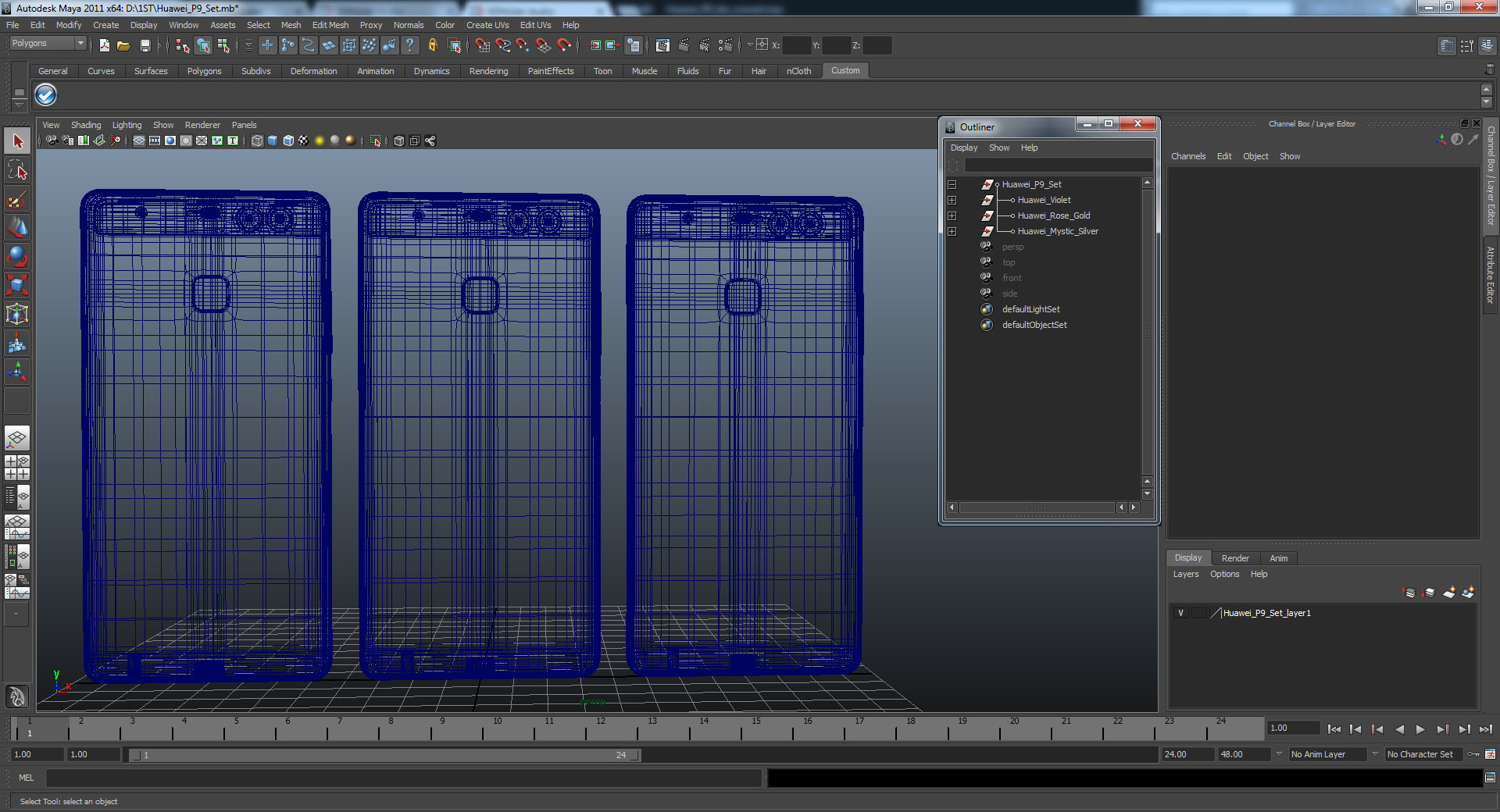This screenshot has height=812, width=1500.
Task: Open the Edit Mesh menu
Action: point(330,25)
